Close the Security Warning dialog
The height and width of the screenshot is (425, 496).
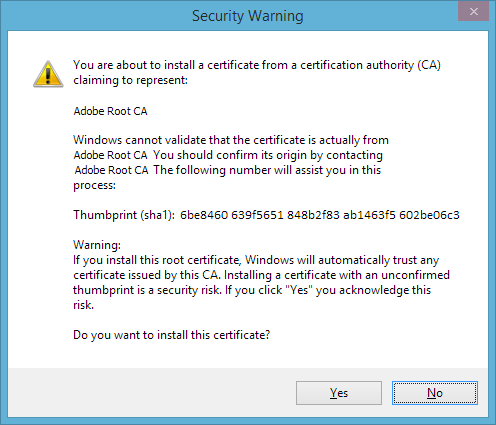(473, 12)
